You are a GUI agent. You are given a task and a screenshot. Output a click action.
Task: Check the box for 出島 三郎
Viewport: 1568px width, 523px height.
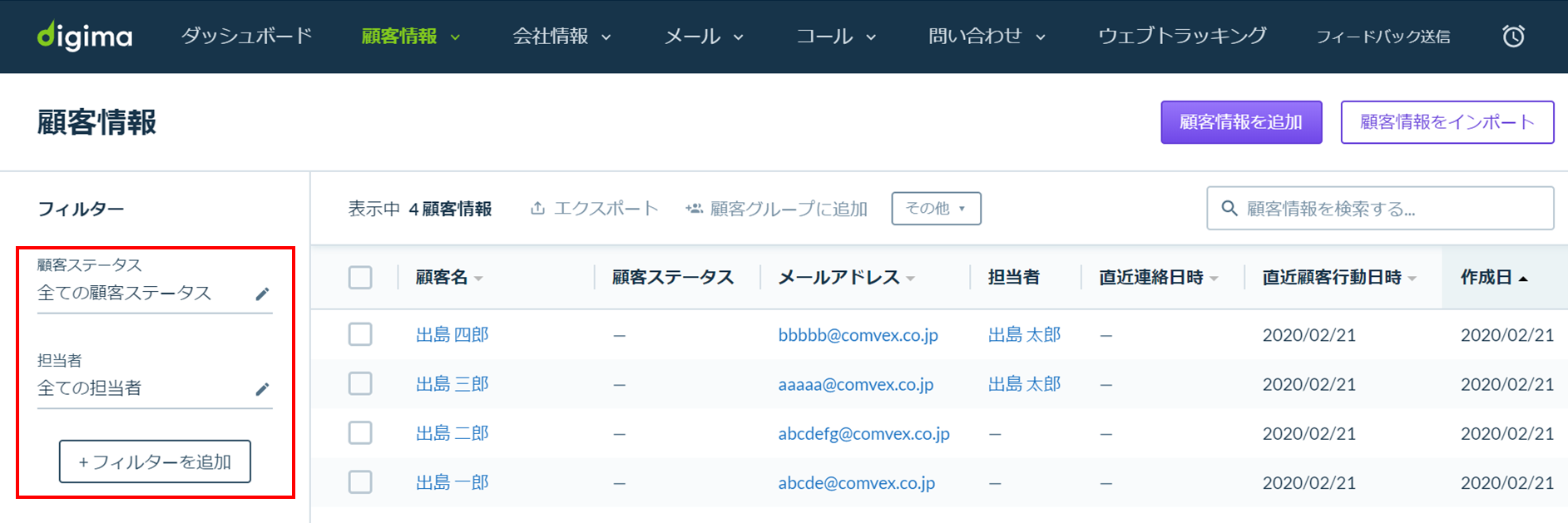(x=360, y=383)
